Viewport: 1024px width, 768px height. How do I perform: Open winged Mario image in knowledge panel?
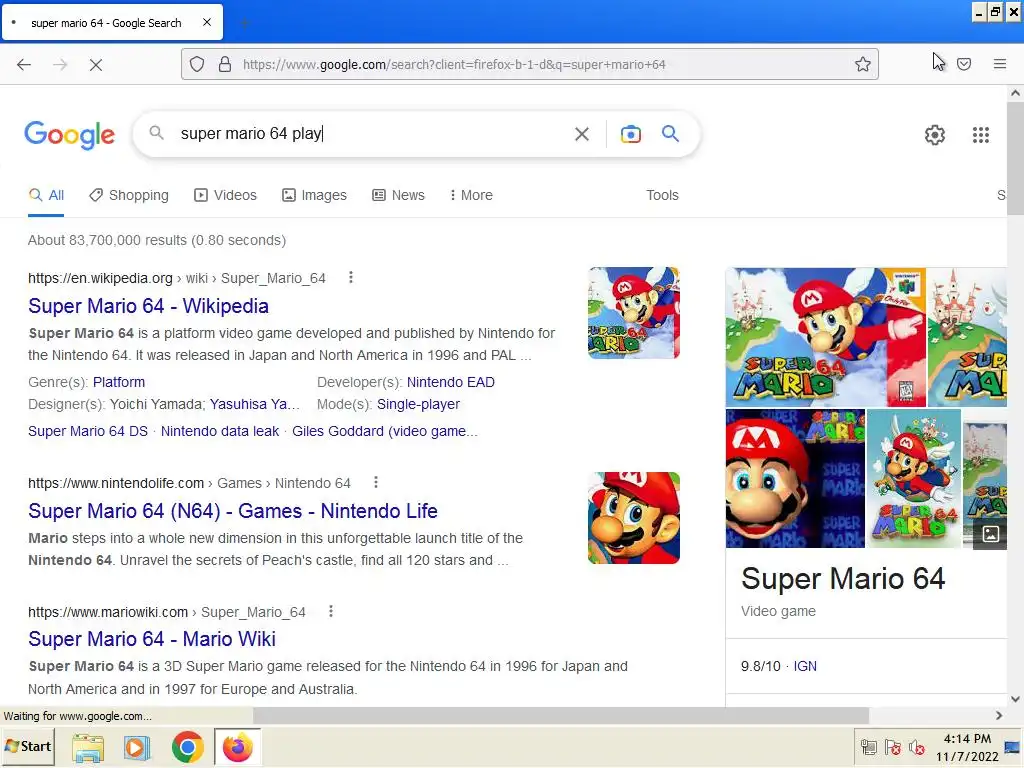914,479
